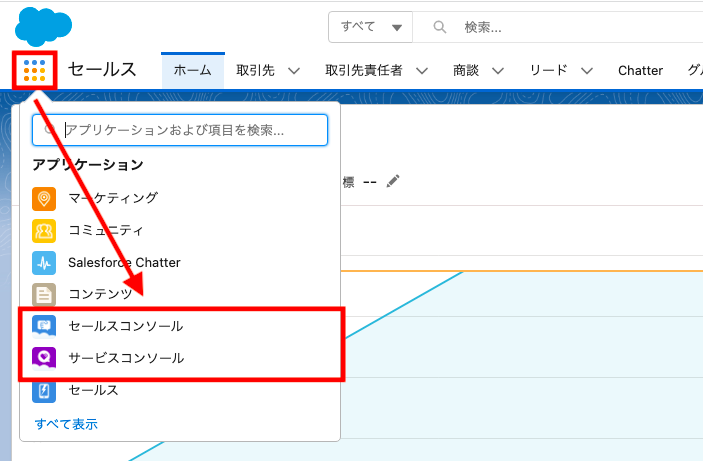Select the マーケティング app icon
This screenshot has height=461, width=703.
coord(44,198)
